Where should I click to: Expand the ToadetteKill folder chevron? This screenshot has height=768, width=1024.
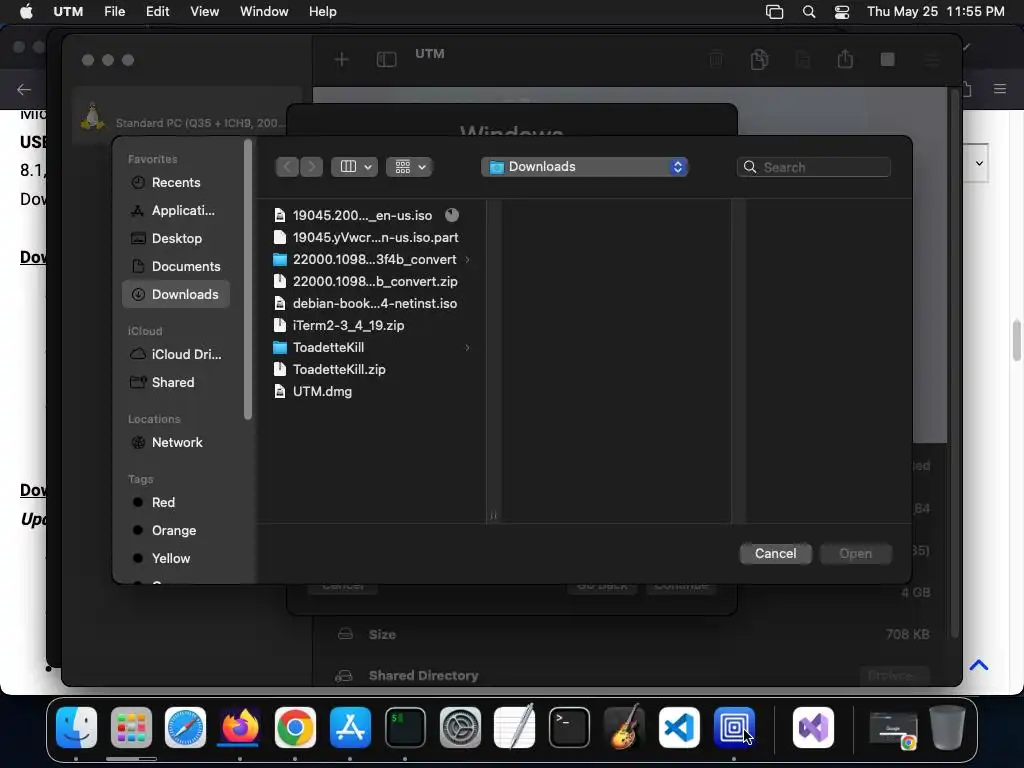tap(468, 347)
